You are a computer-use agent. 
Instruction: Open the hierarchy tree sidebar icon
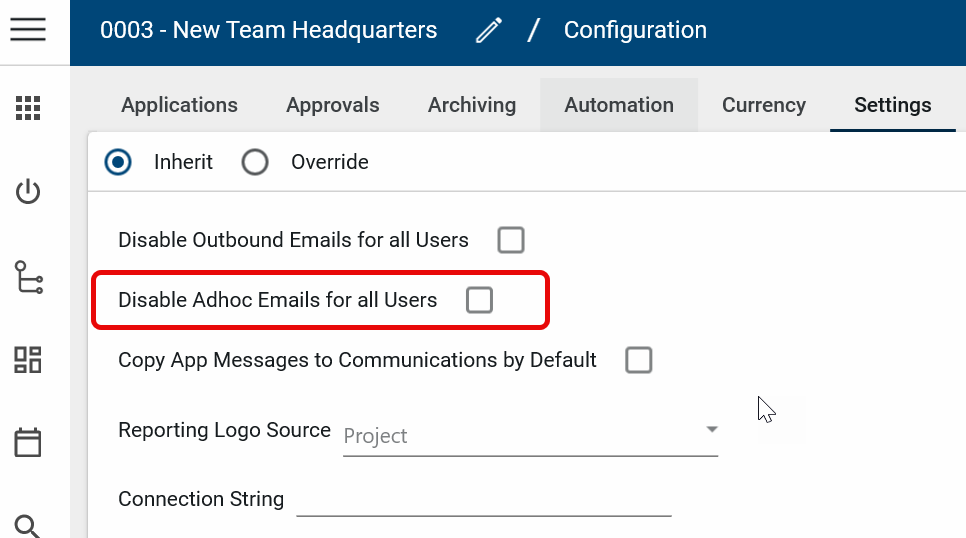coord(28,277)
